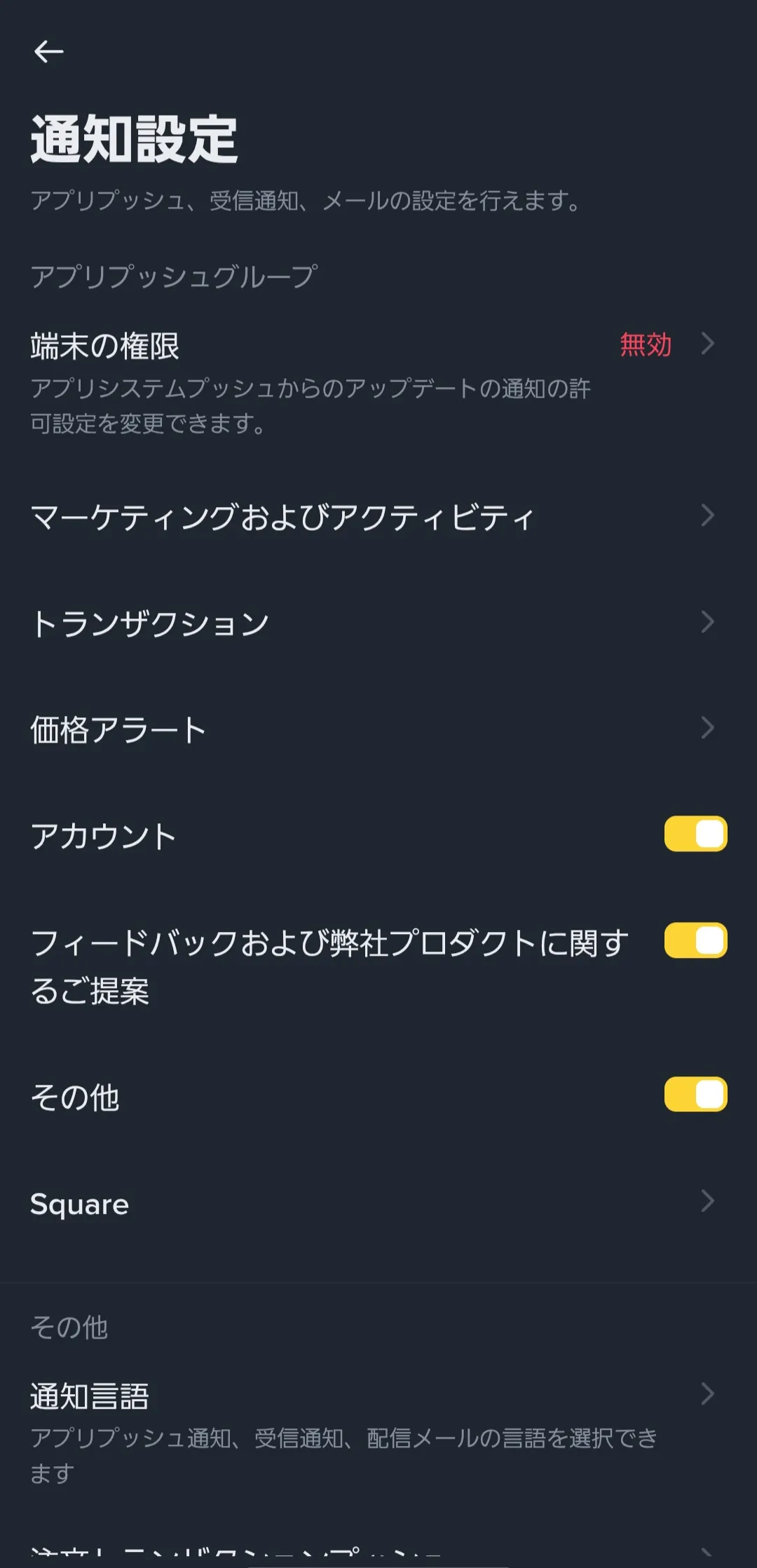Click the 価格アラート chevron arrow
The image size is (757, 1568).
708,728
